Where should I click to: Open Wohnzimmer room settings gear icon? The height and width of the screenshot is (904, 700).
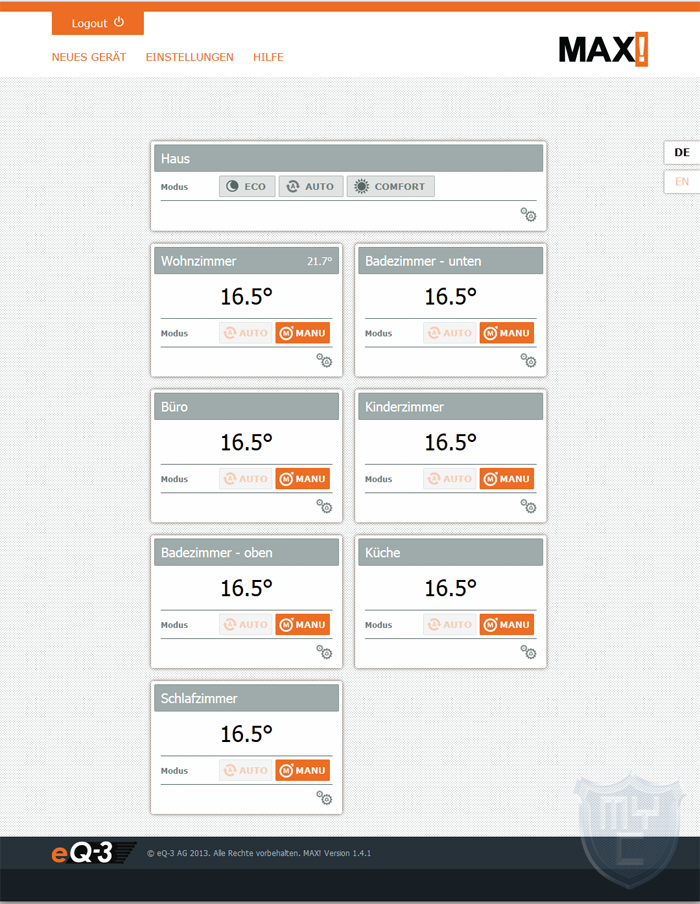pyautogui.click(x=324, y=360)
